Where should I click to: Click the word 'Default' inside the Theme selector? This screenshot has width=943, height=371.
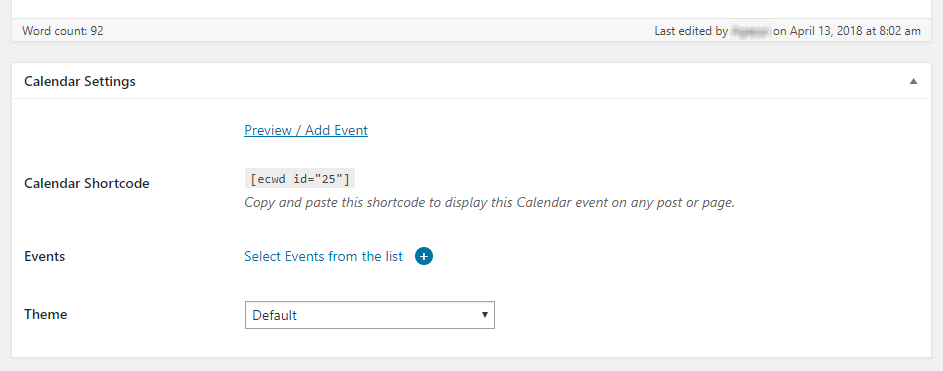pyautogui.click(x=275, y=315)
